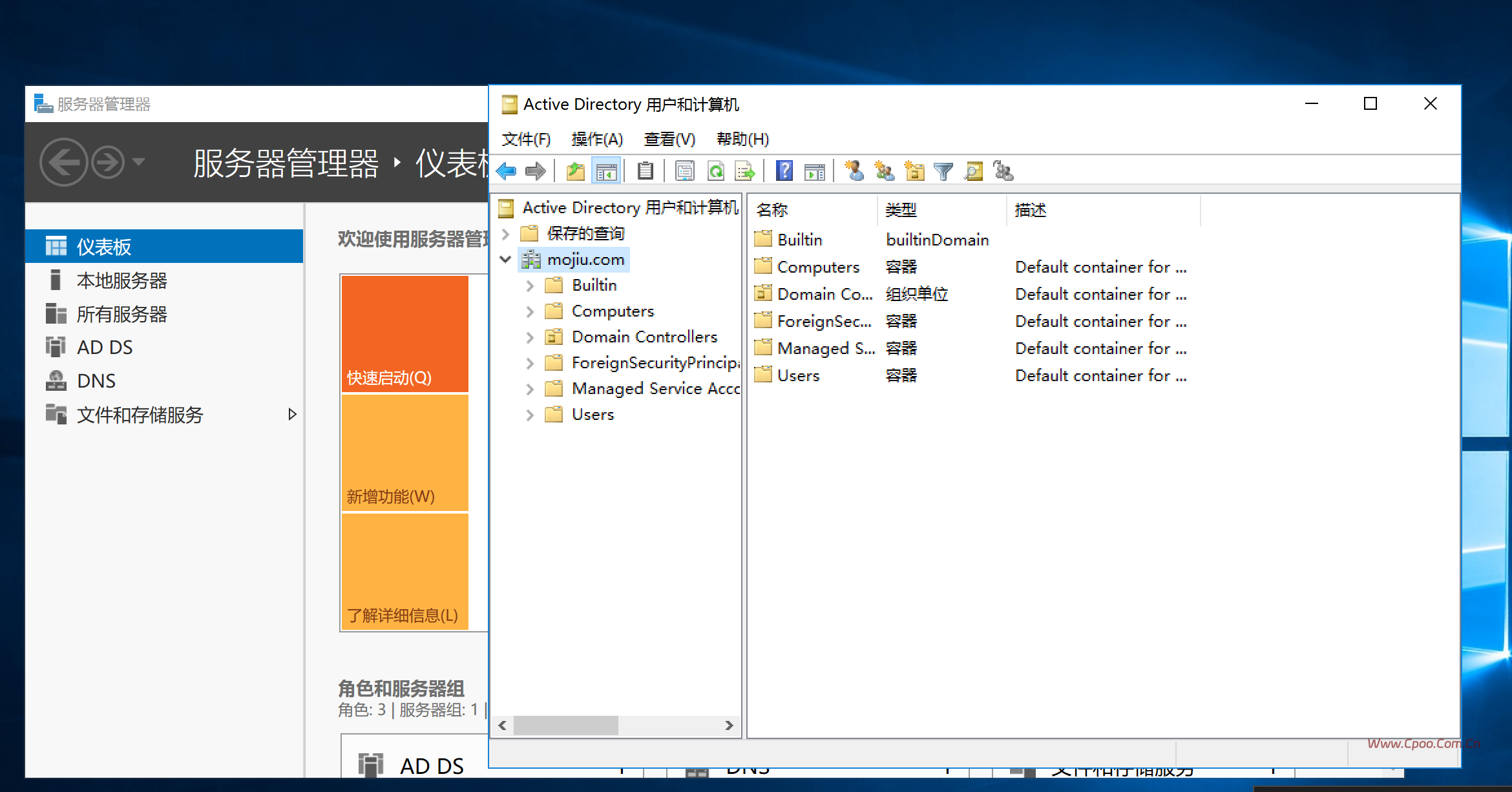Click the green Refresh toolbar icon
Image resolution: width=1512 pixels, height=792 pixels.
pos(715,171)
